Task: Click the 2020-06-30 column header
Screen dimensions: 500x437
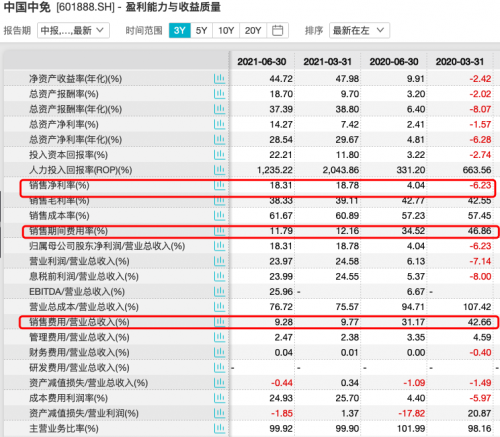Action: pyautogui.click(x=394, y=62)
